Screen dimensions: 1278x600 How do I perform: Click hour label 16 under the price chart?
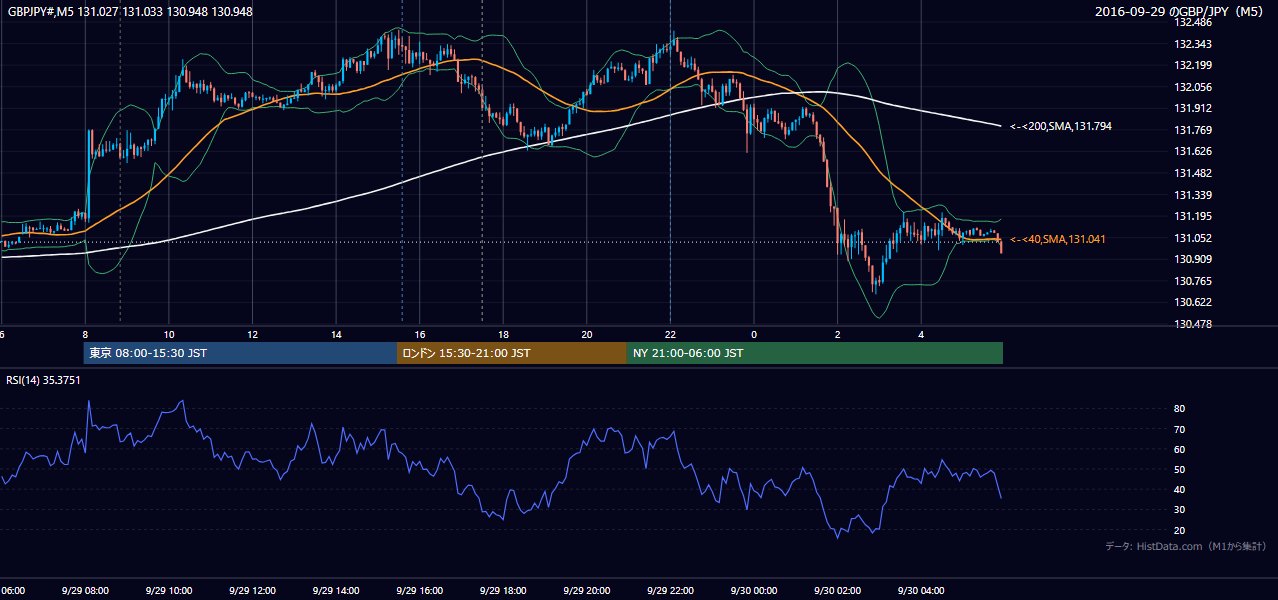point(420,334)
